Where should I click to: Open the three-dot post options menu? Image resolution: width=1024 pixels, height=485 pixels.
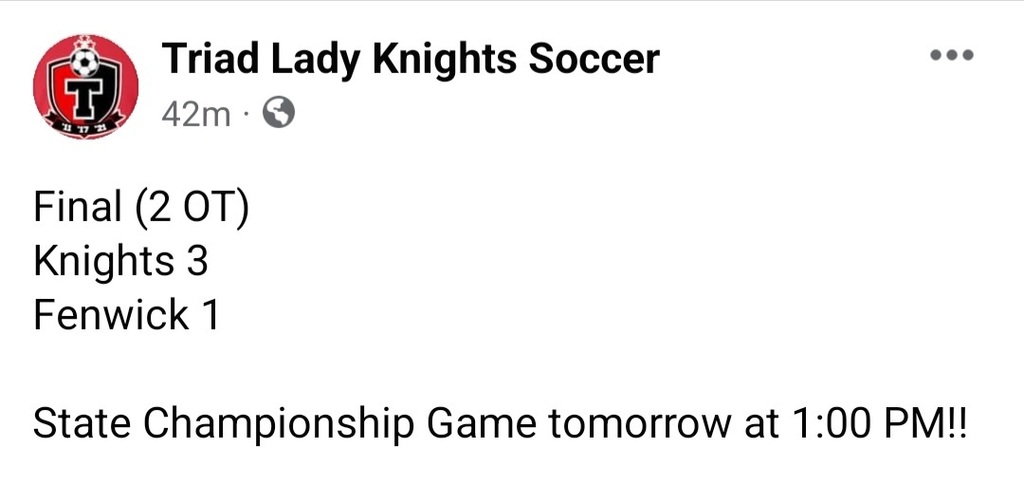(x=952, y=55)
